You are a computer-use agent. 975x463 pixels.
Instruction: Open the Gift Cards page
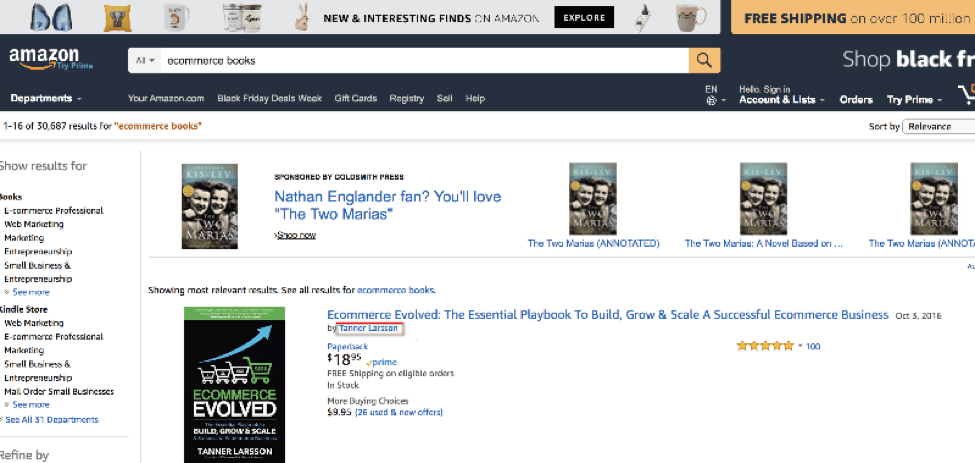pyautogui.click(x=355, y=98)
